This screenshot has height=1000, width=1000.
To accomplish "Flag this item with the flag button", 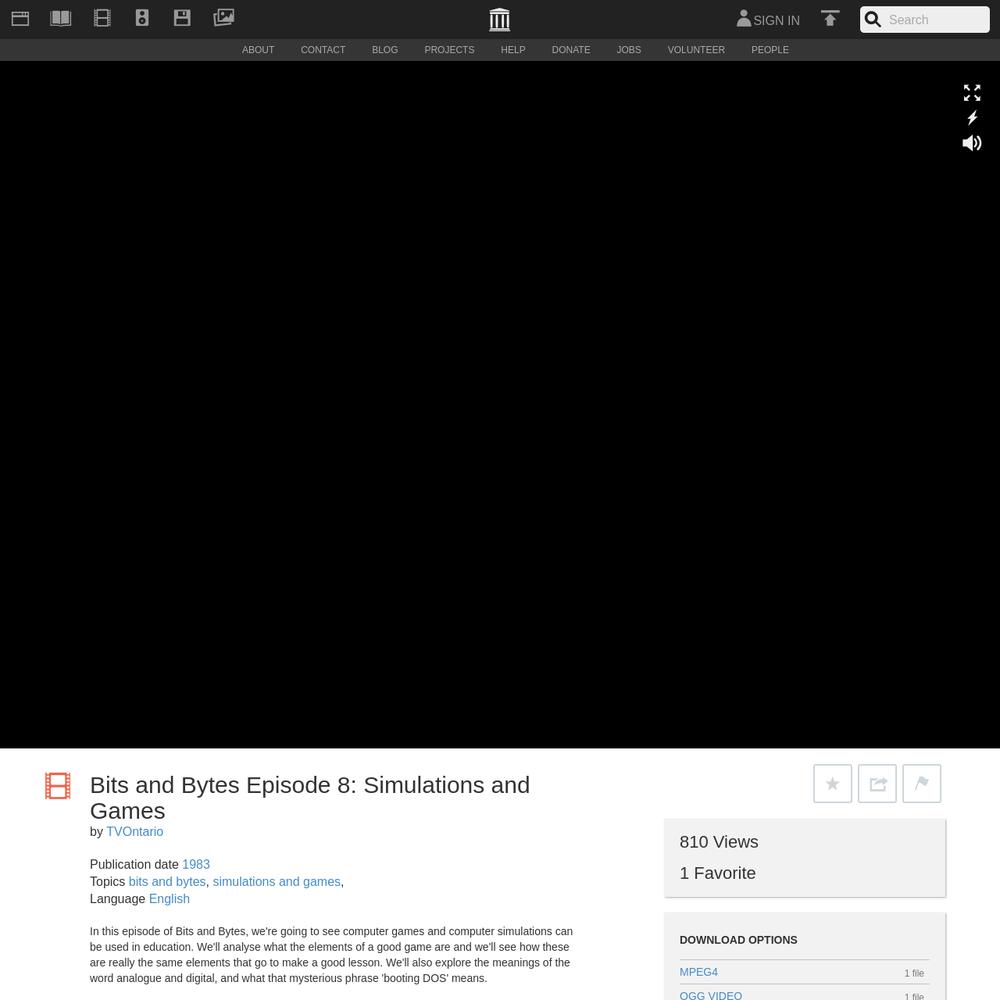I will pos(922,784).
